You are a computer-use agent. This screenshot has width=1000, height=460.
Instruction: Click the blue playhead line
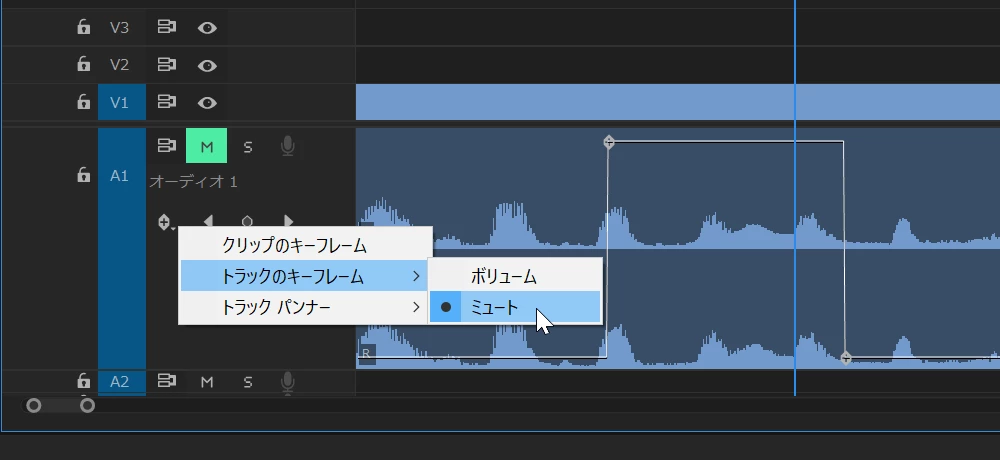[x=795, y=198]
